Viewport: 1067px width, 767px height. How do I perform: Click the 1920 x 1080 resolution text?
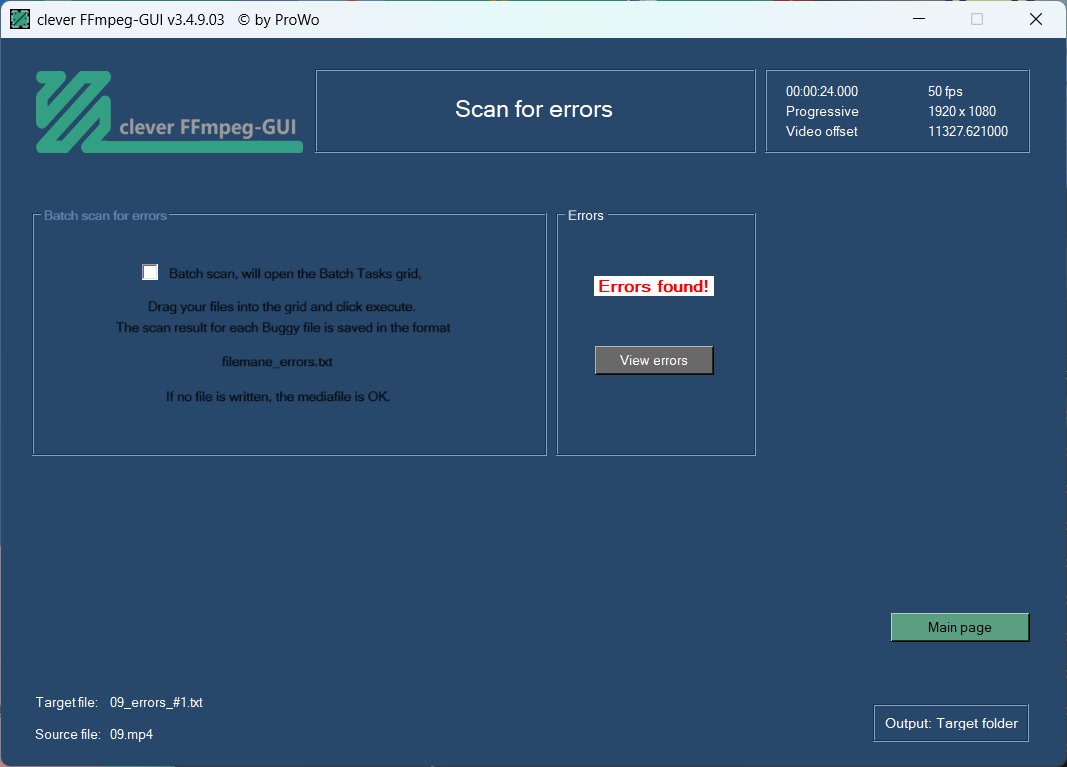point(962,111)
